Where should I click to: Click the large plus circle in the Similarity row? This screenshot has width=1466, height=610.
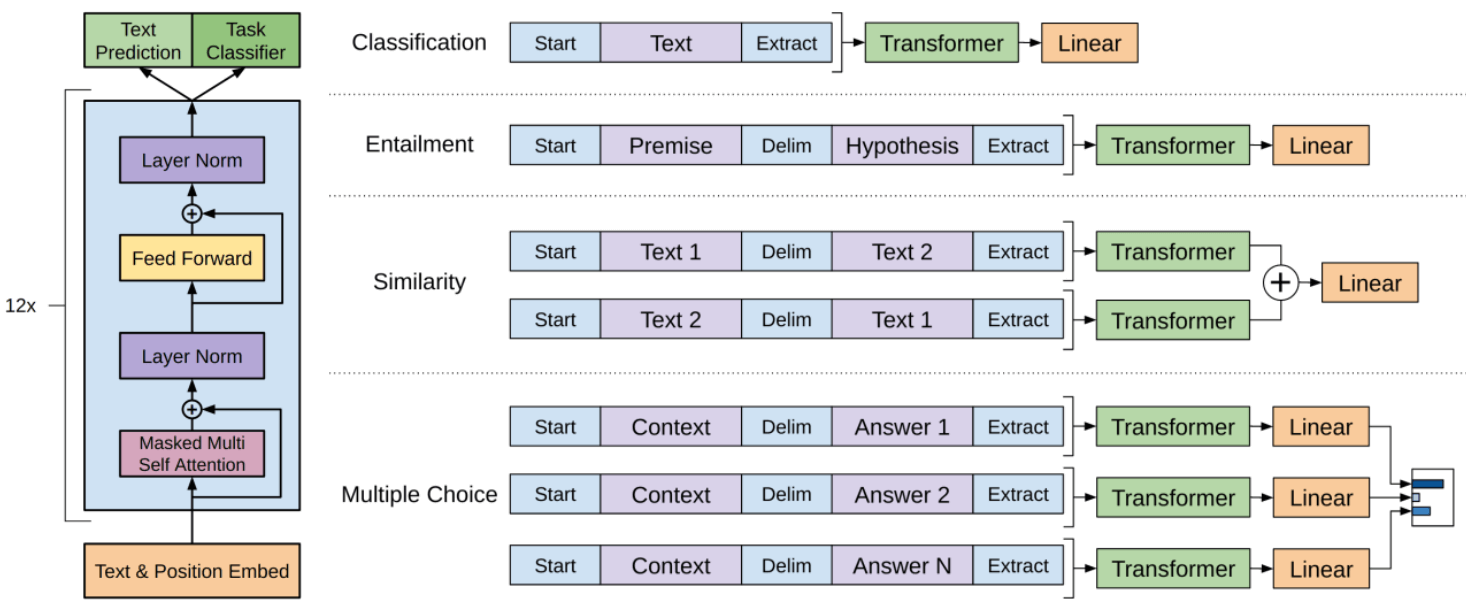pos(1281,284)
